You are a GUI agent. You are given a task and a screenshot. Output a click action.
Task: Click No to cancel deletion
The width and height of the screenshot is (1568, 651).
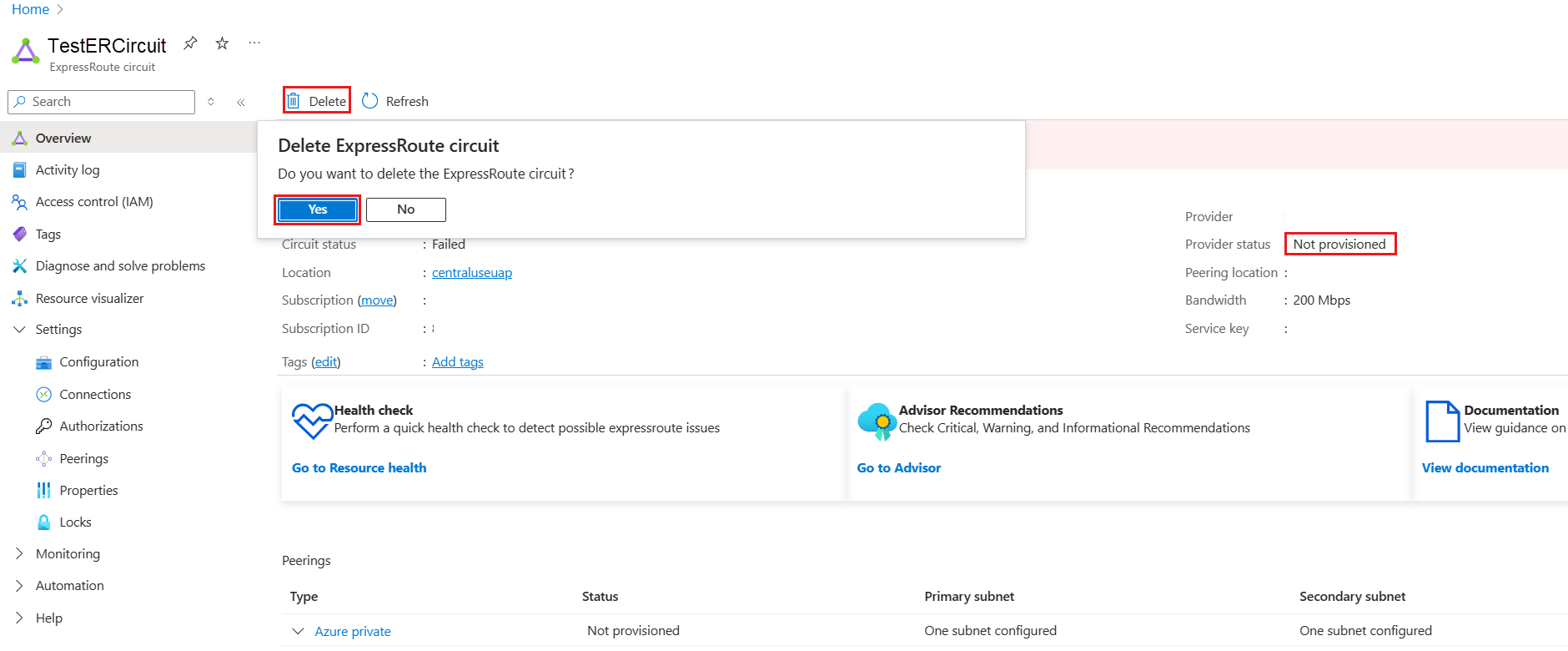coord(405,209)
